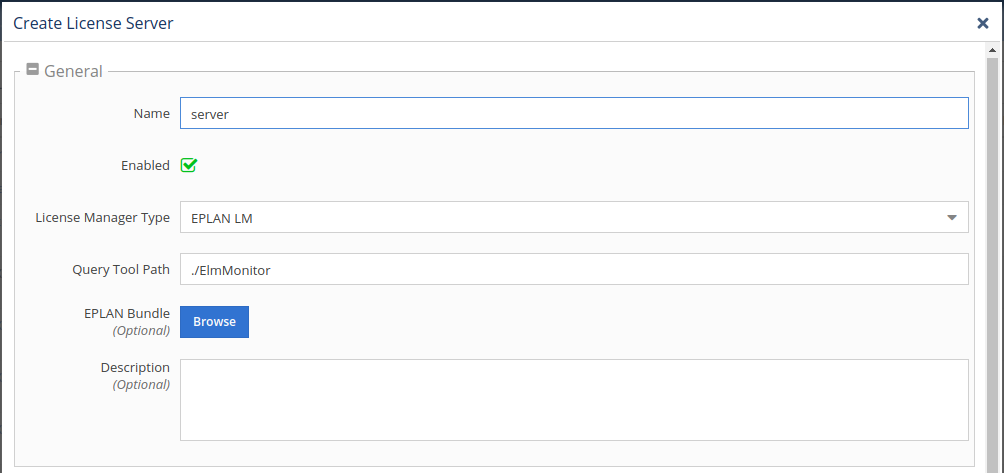Click the "General" section heading text
This screenshot has height=473, width=1004.
(x=73, y=71)
